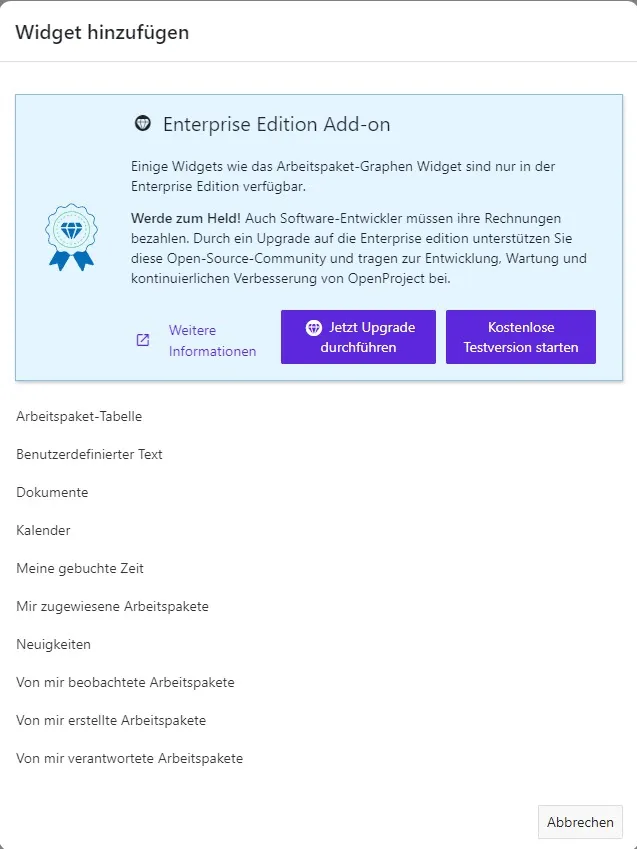
Task: Choose the Neuigkeiten widget
Action: tap(53, 644)
